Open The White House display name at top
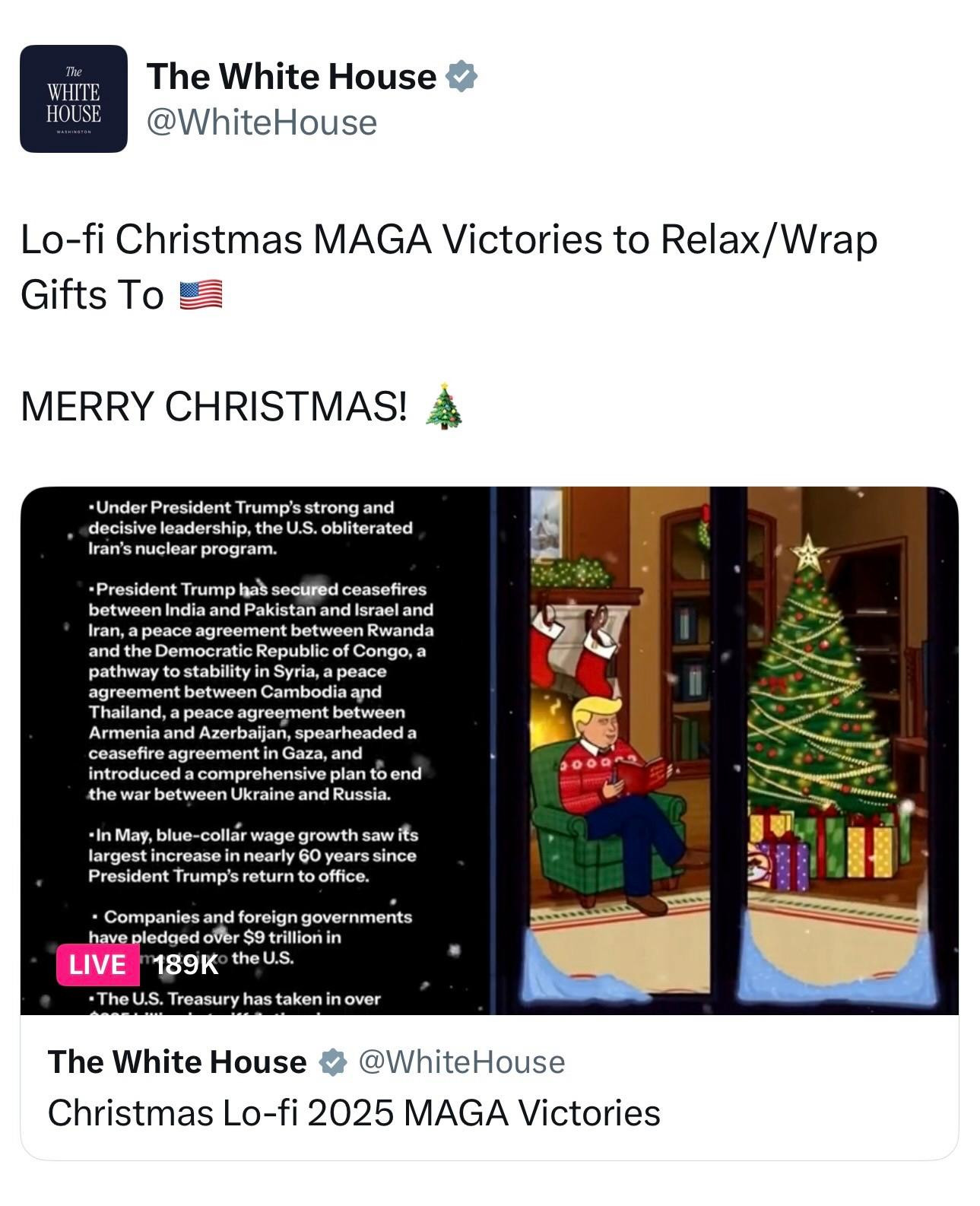 click(x=292, y=77)
